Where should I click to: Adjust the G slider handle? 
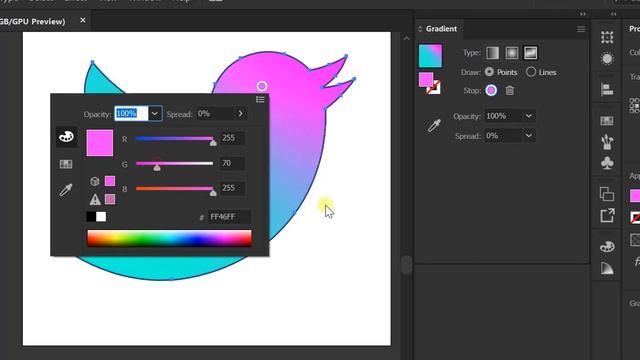[157, 168]
